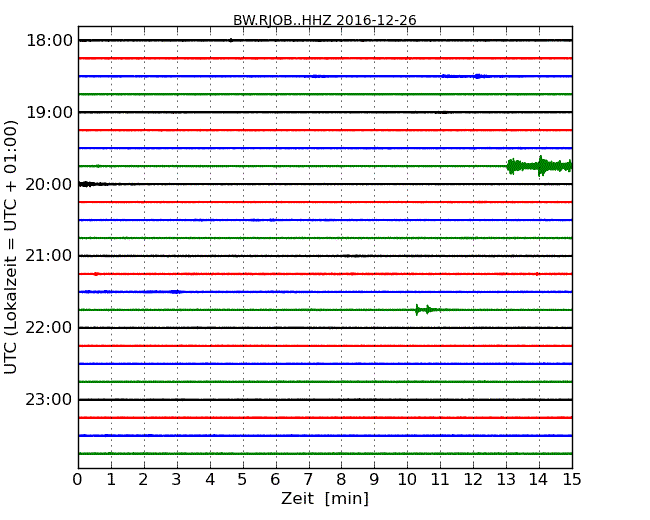Click the Zeit [min] x-axis label
650x520 pixels.
click(x=325, y=498)
